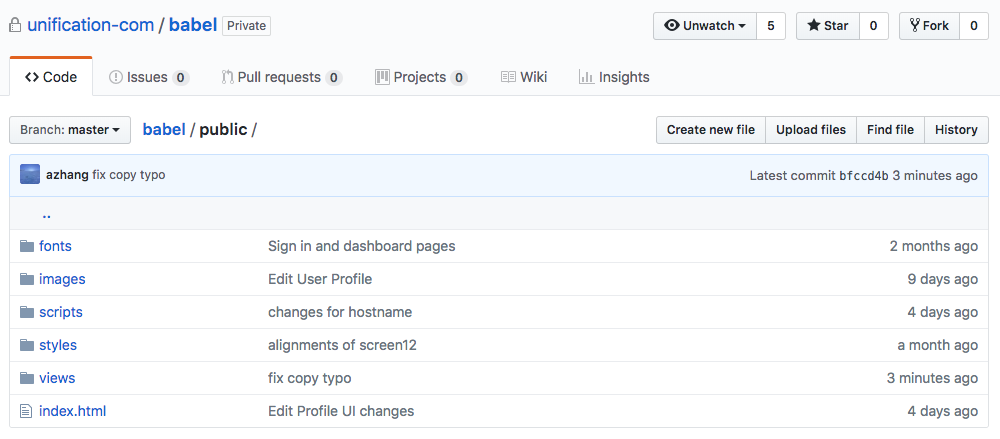Viewport: 1000px width, 439px height.
Task: Click the fonts folder icon
Action: click(x=27, y=246)
